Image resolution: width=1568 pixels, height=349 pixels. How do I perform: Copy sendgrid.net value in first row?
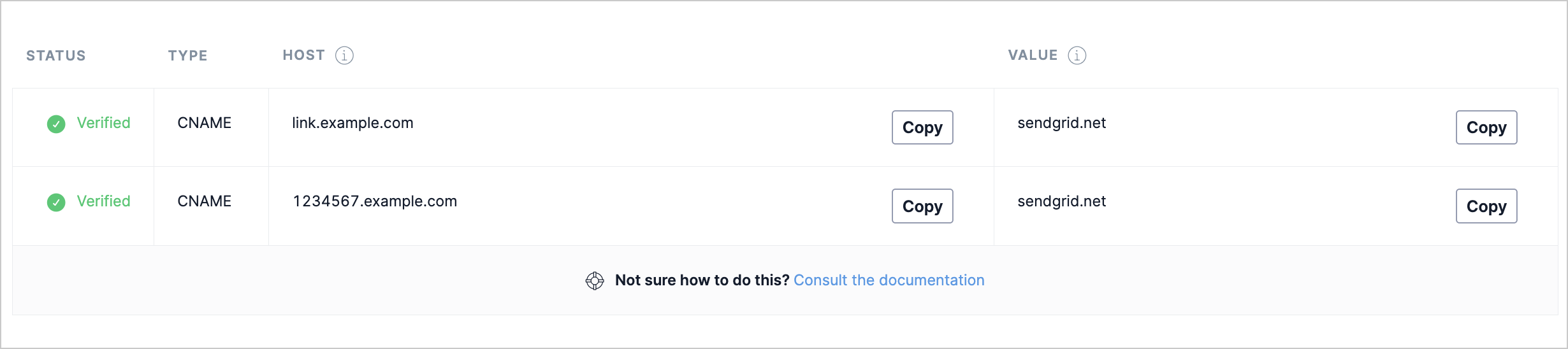click(x=1486, y=127)
